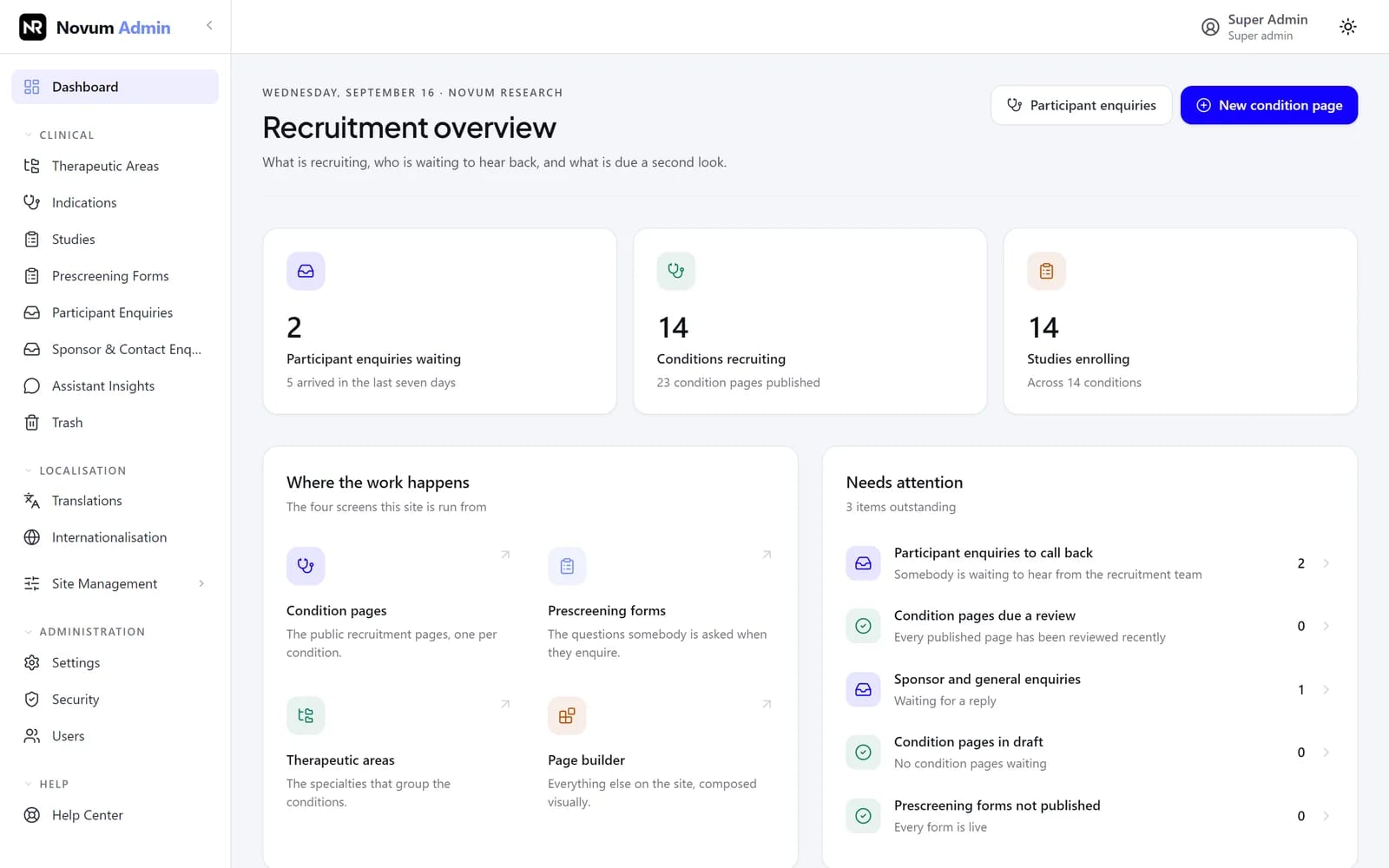The width and height of the screenshot is (1389, 868).
Task: Select Prescreening Forms in the sidebar
Action: (x=115, y=276)
